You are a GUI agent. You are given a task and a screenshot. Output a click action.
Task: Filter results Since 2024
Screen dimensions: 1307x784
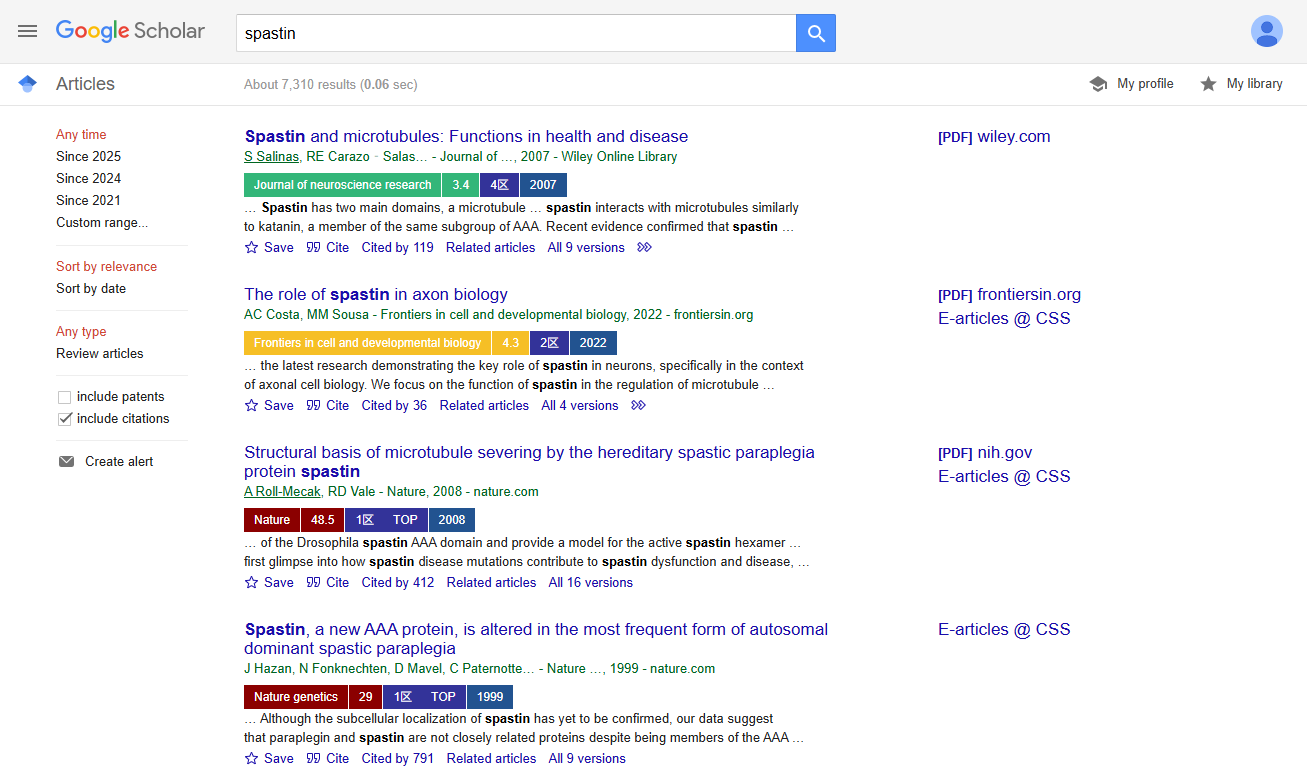[x=88, y=179]
